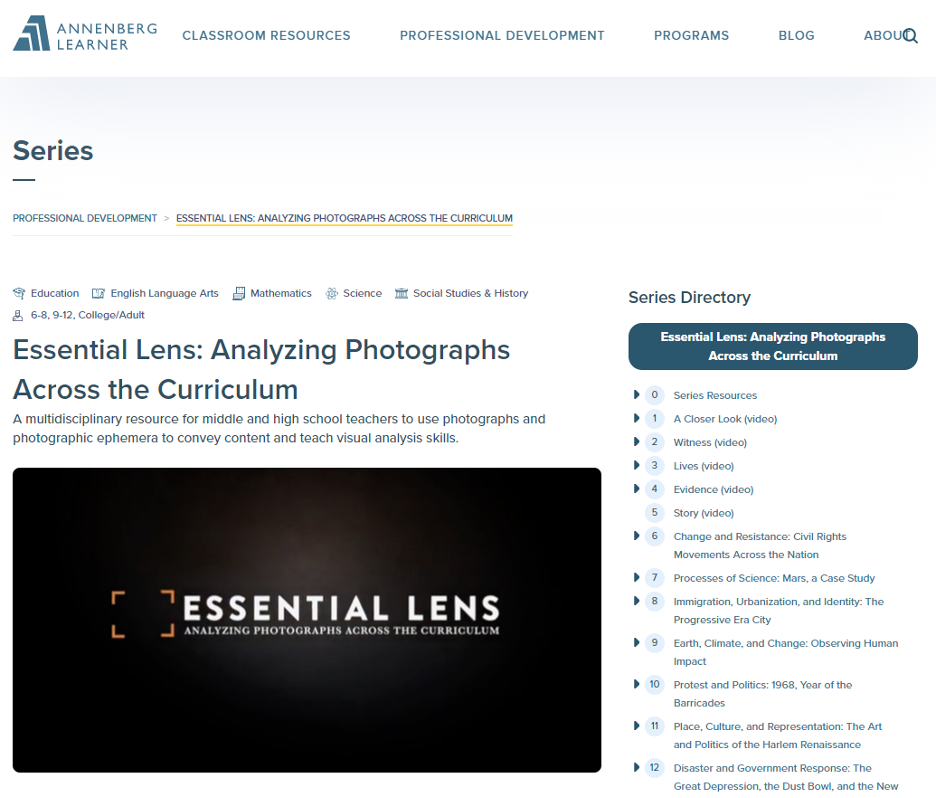This screenshot has height=798, width=936.
Task: Click the Essential Lens video banner
Action: pos(307,620)
